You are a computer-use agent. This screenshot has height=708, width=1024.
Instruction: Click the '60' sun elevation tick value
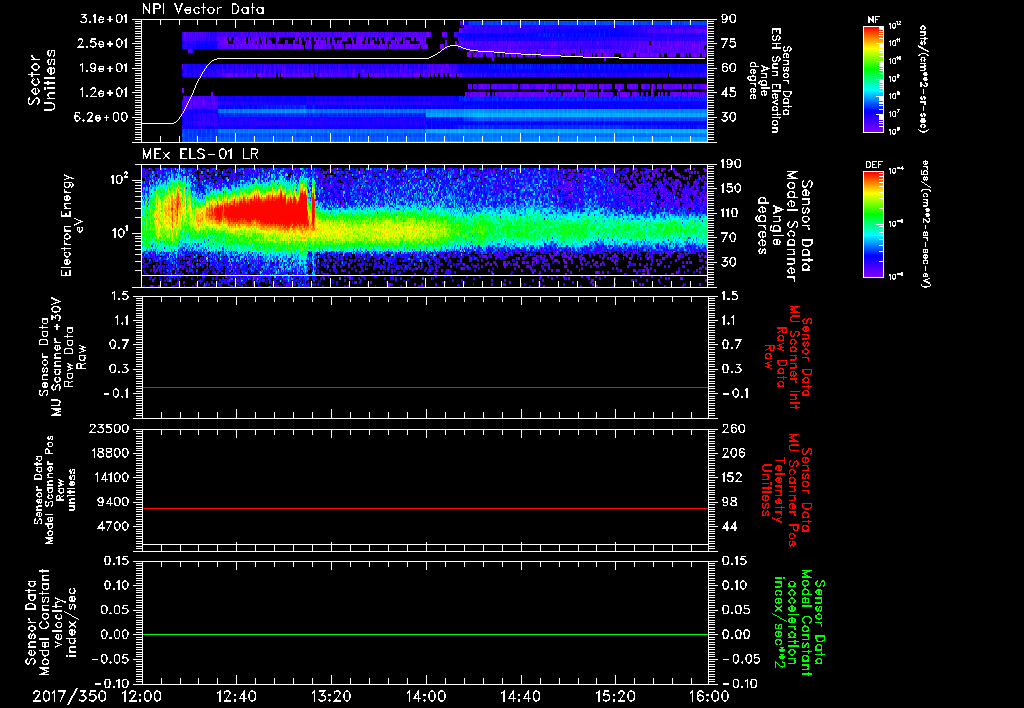(729, 68)
